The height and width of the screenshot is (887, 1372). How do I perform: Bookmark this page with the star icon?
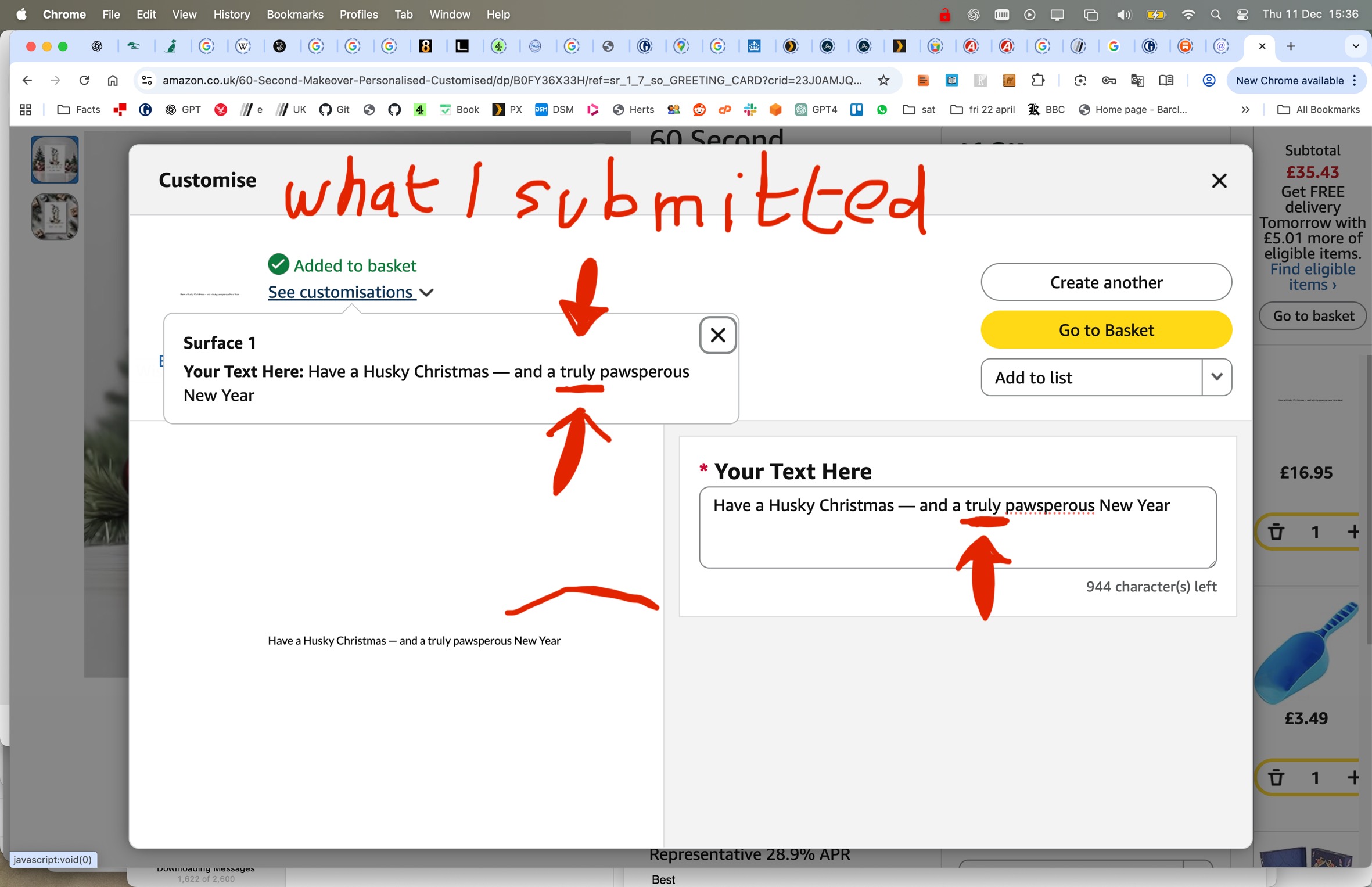pyautogui.click(x=883, y=80)
